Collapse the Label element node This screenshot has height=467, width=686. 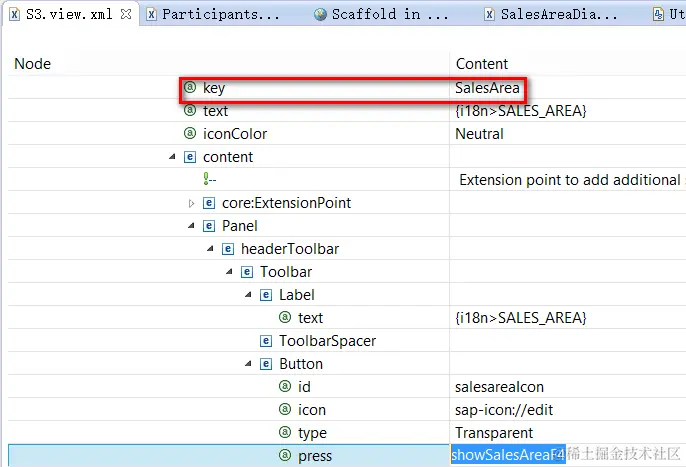coord(248,295)
